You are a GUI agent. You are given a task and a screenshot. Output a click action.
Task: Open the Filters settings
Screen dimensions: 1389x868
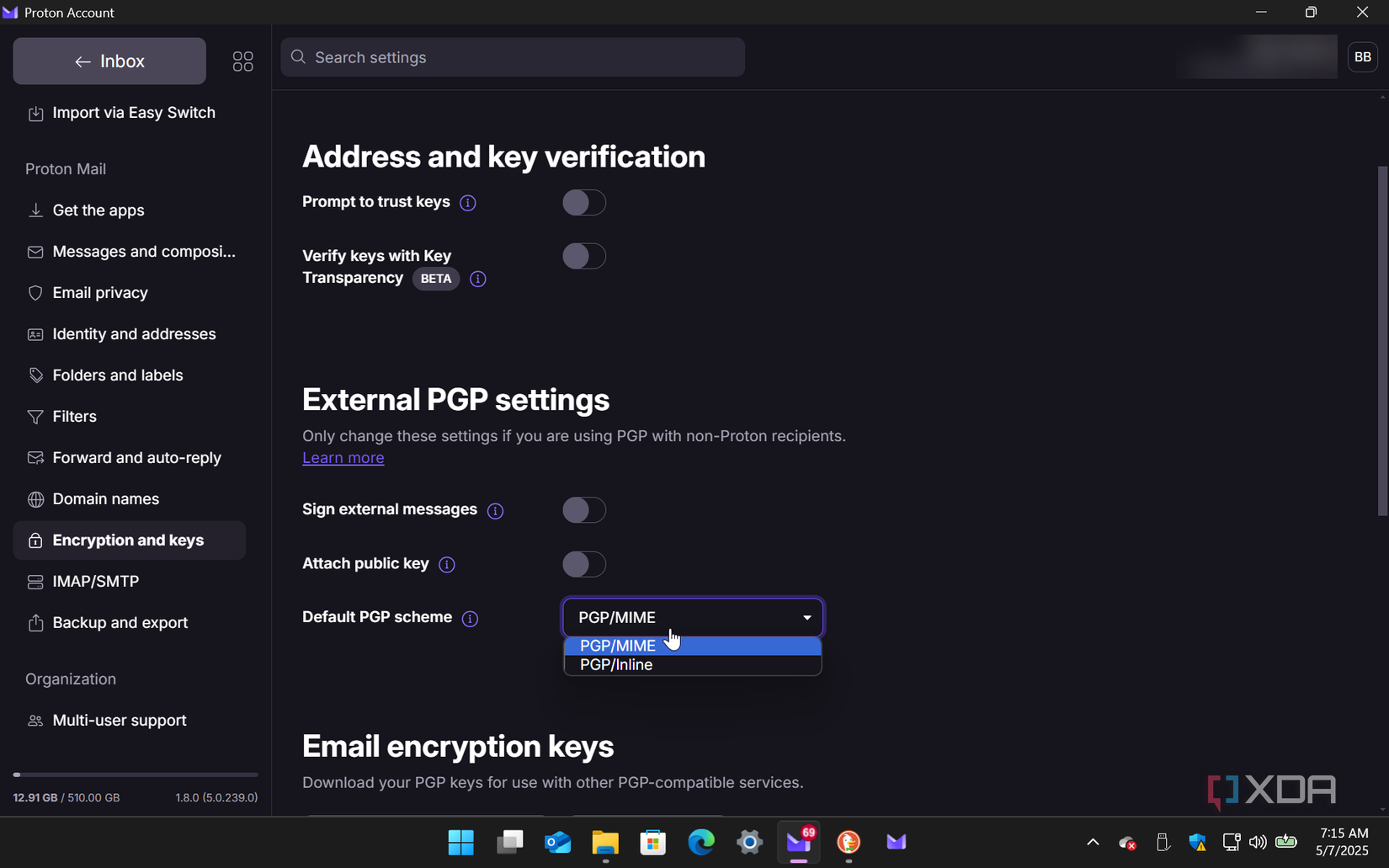73,416
